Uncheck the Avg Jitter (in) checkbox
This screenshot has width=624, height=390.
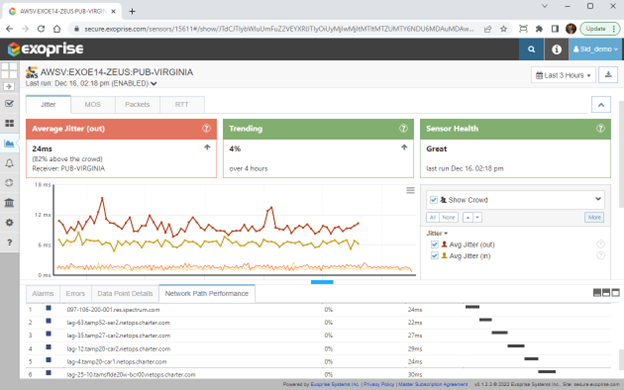pos(435,255)
